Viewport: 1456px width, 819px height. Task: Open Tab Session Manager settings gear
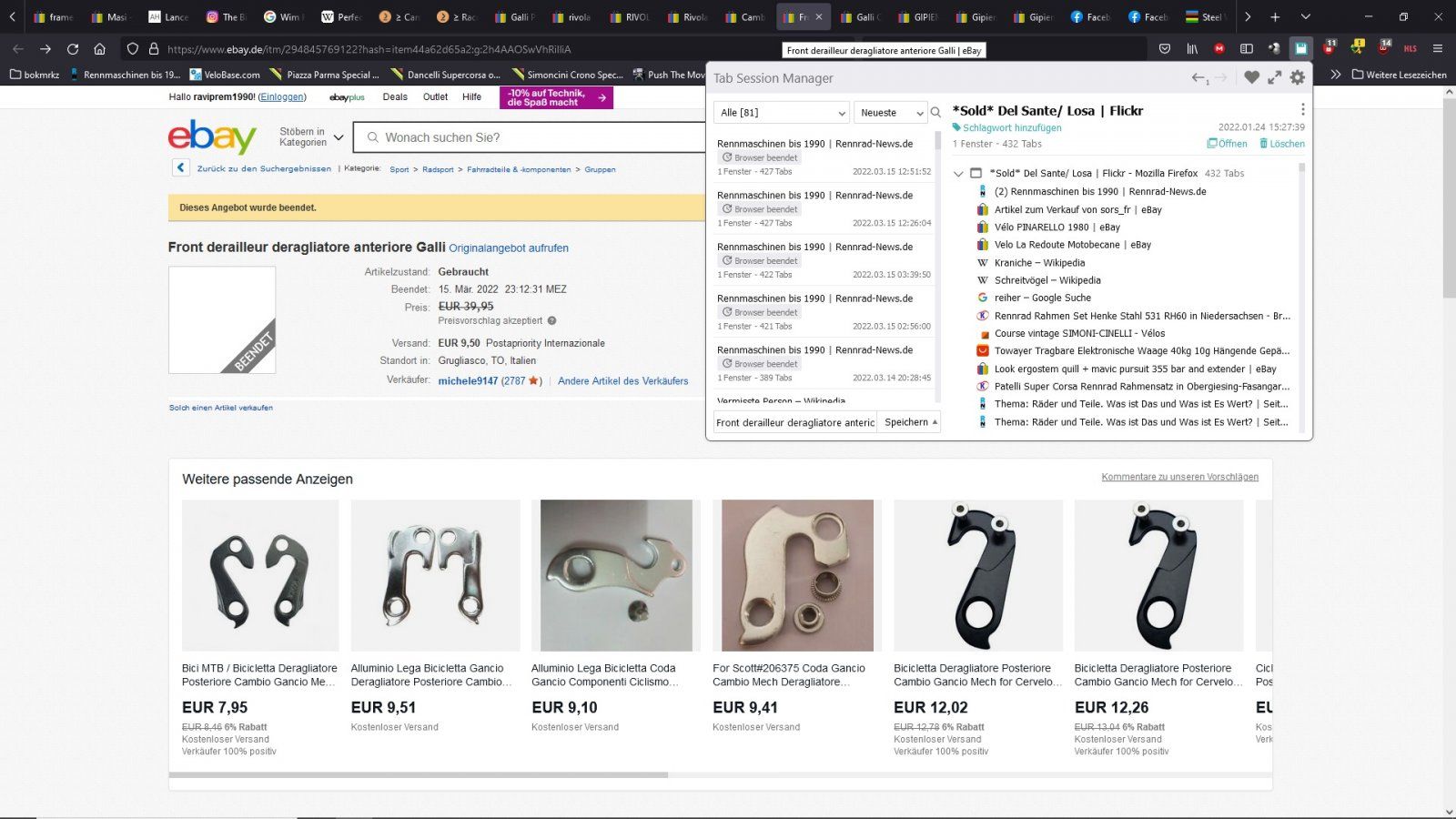(1298, 78)
